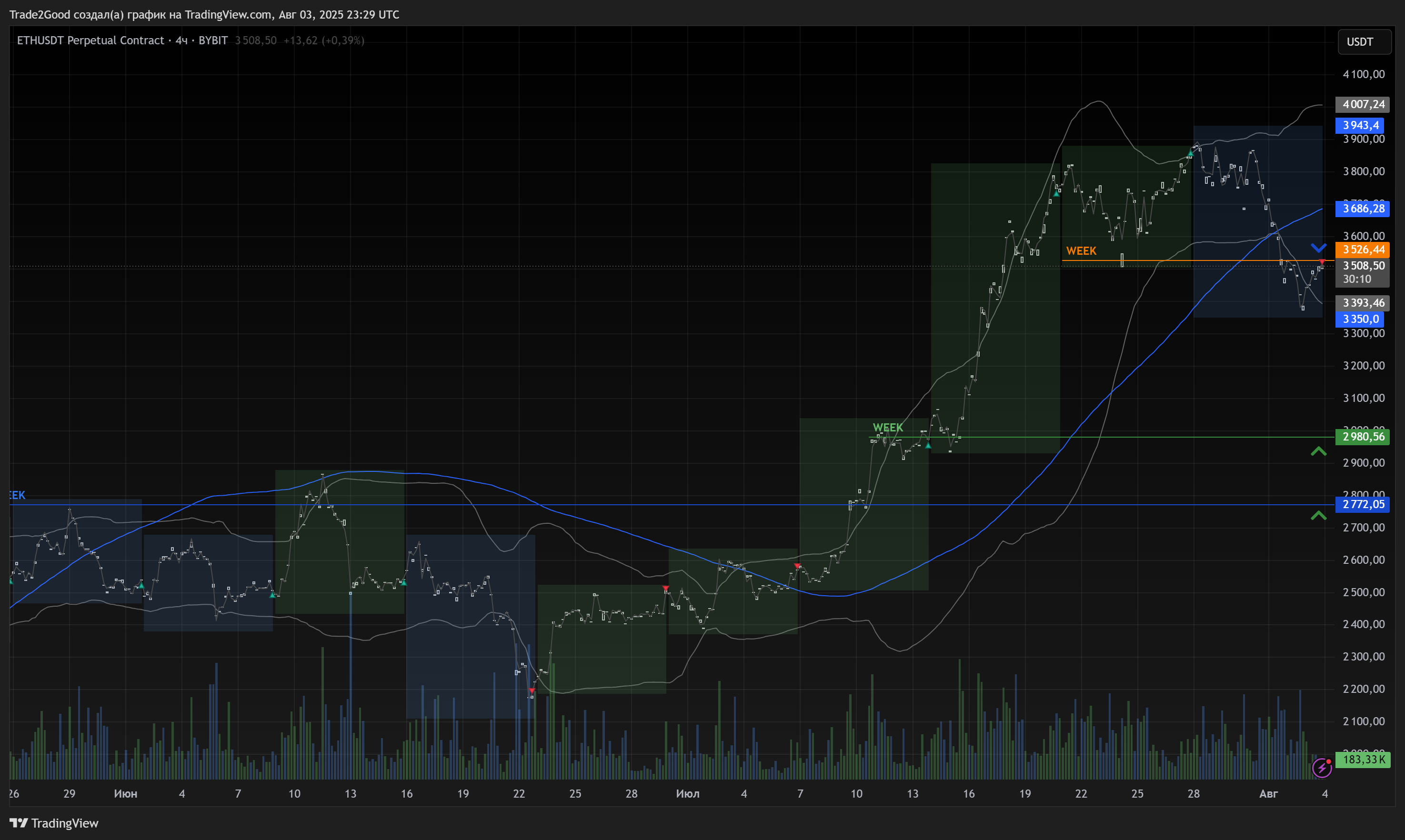Click the red triangle marker at latest candle

pyautogui.click(x=1322, y=261)
